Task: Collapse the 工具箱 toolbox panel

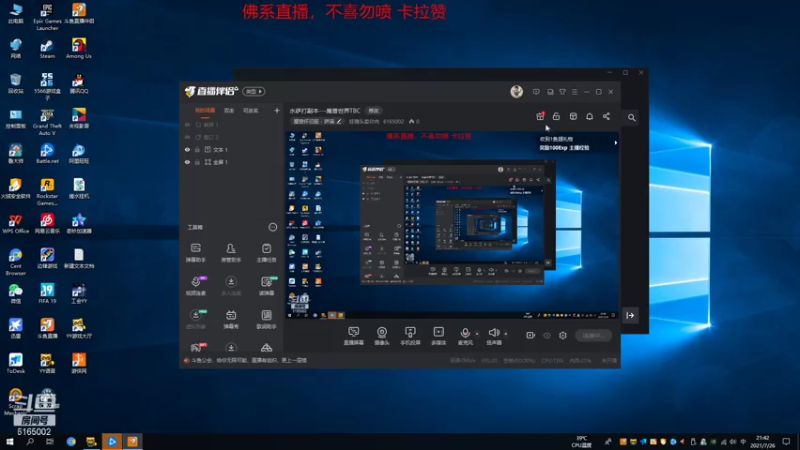Action: click(x=272, y=227)
